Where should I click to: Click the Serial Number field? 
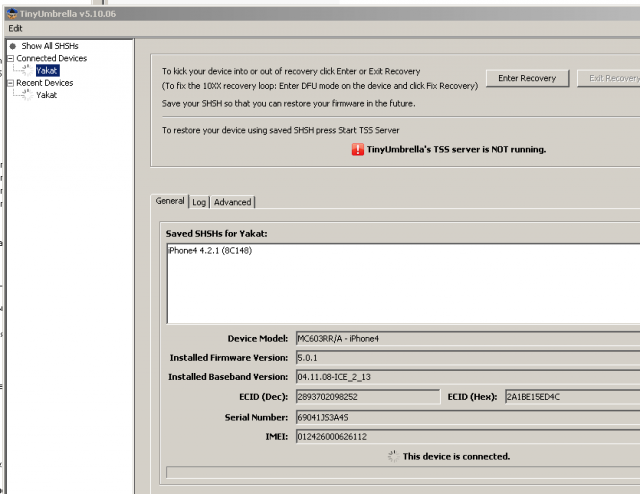pos(468,417)
